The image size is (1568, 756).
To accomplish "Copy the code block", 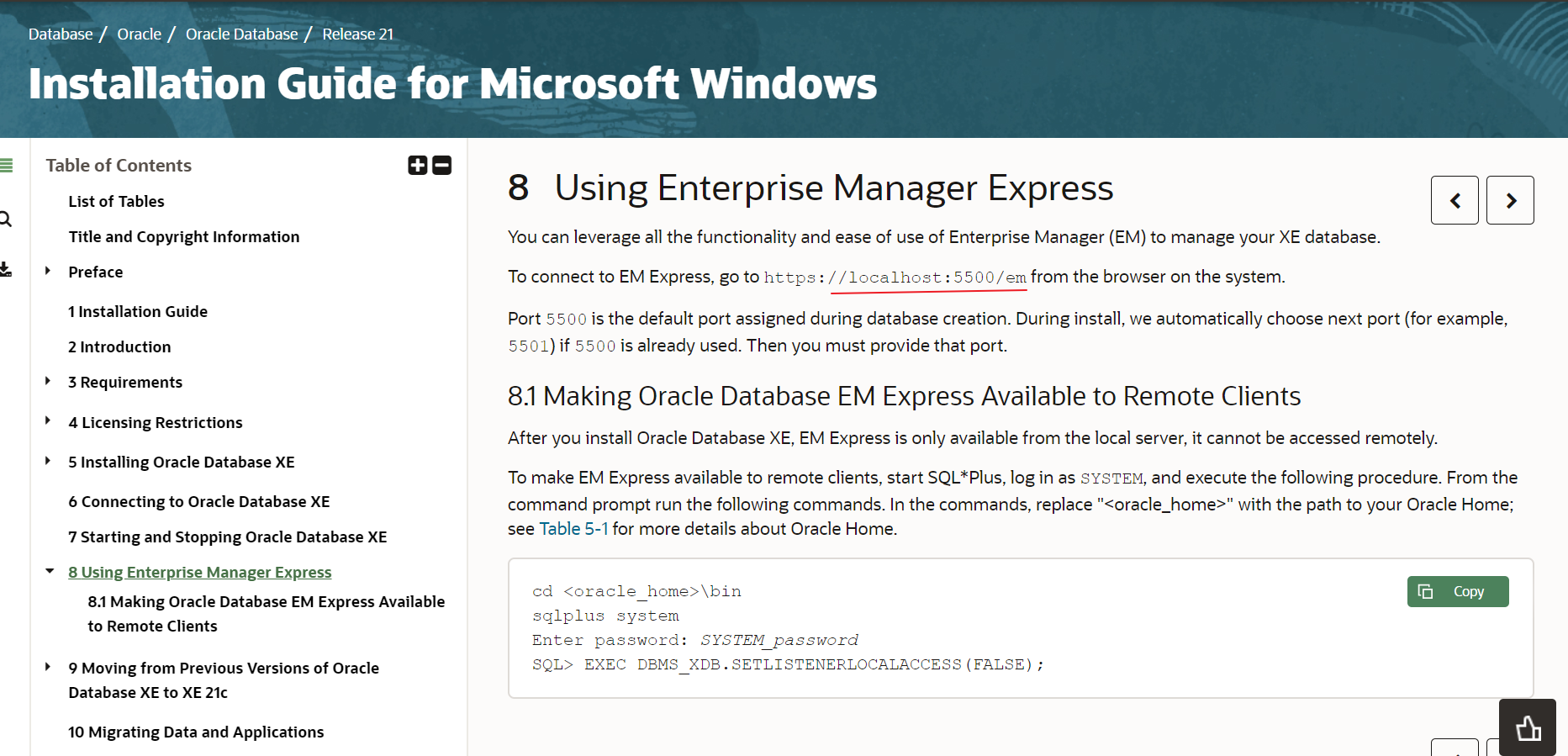I will 1458,591.
